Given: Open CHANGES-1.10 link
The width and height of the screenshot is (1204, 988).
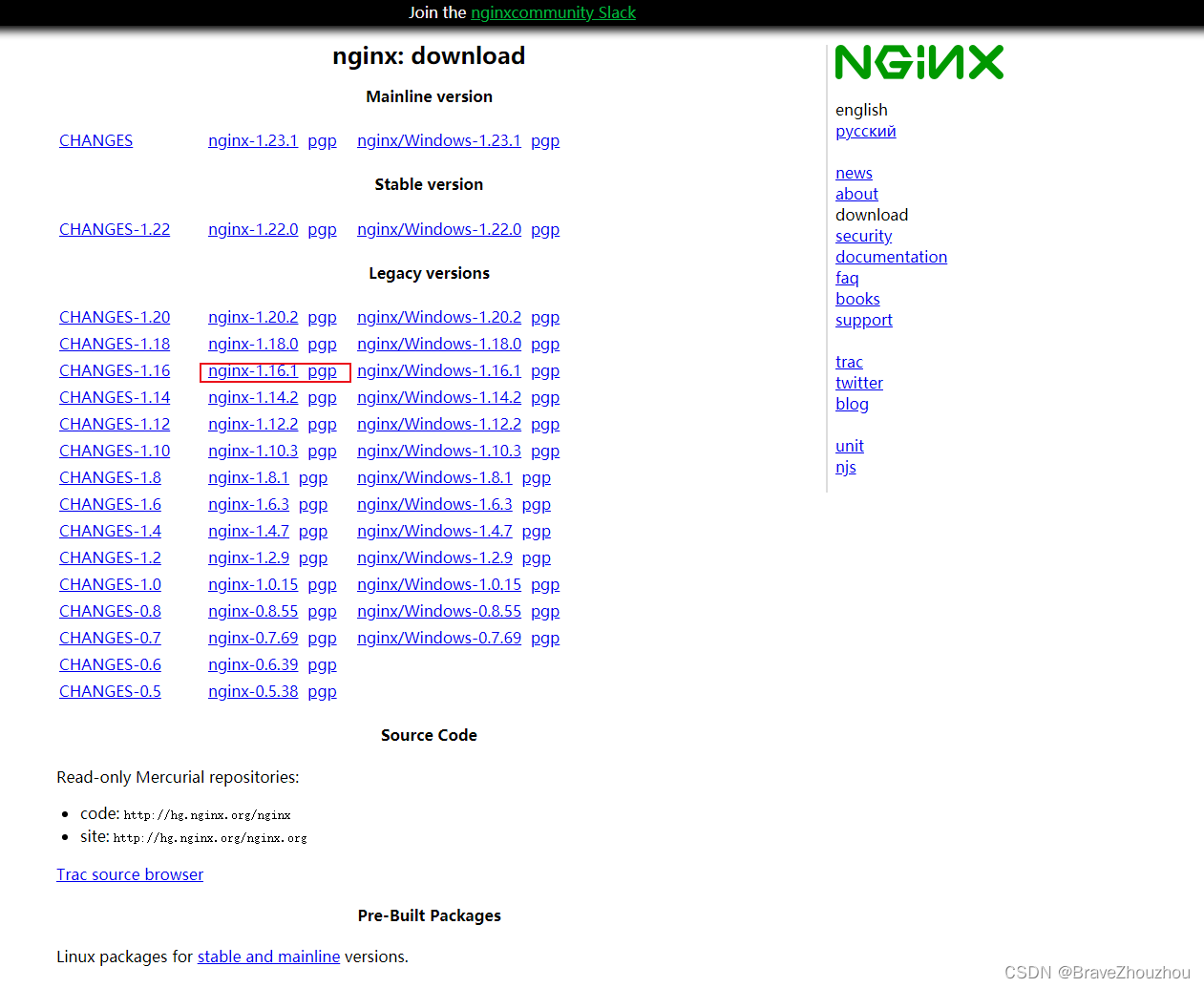Looking at the screenshot, I should click(x=115, y=451).
